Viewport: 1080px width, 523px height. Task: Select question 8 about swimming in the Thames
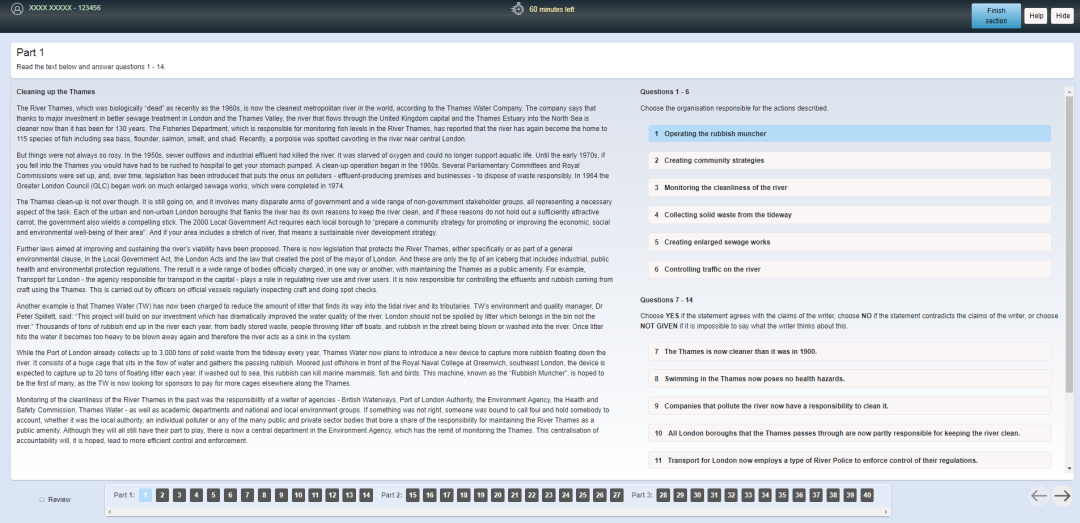[848, 379]
